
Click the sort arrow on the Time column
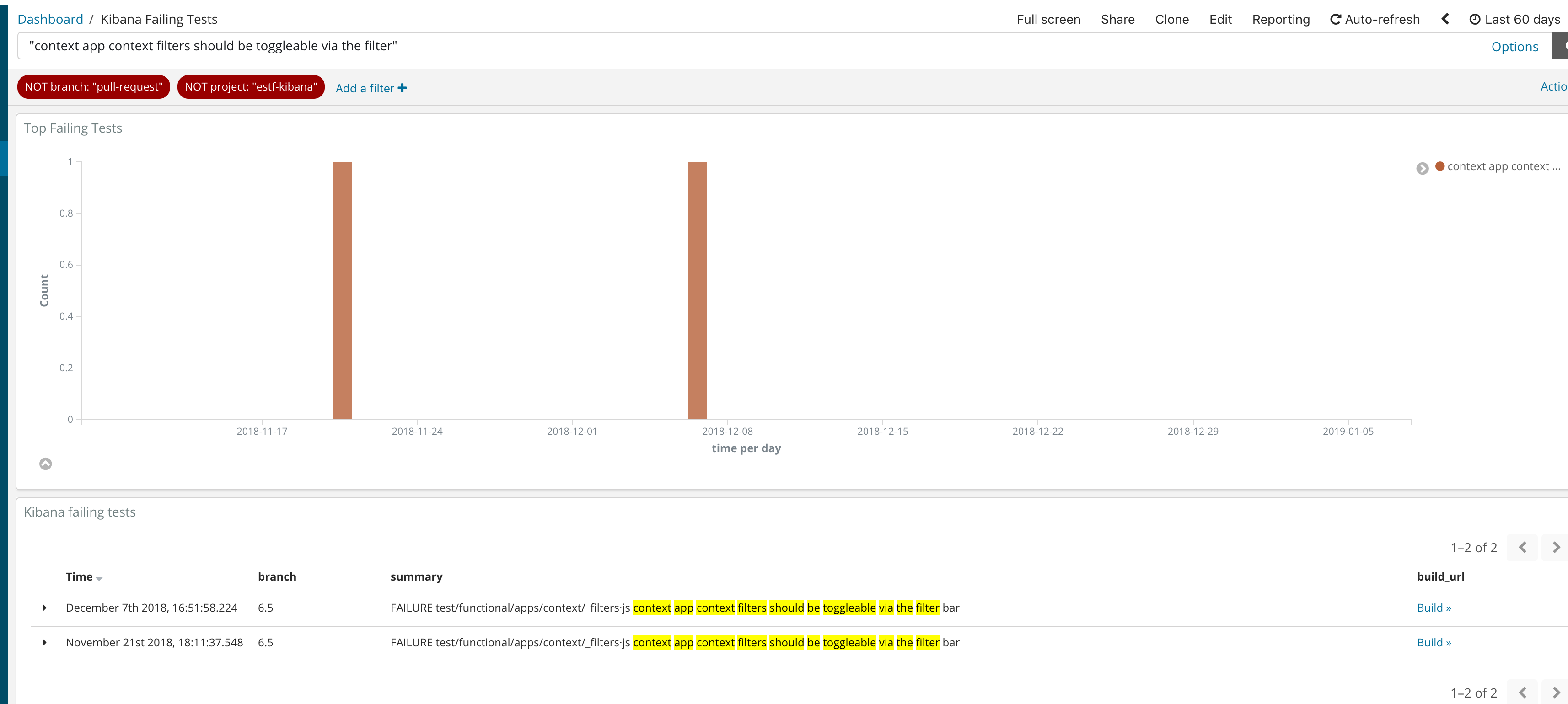click(x=99, y=578)
